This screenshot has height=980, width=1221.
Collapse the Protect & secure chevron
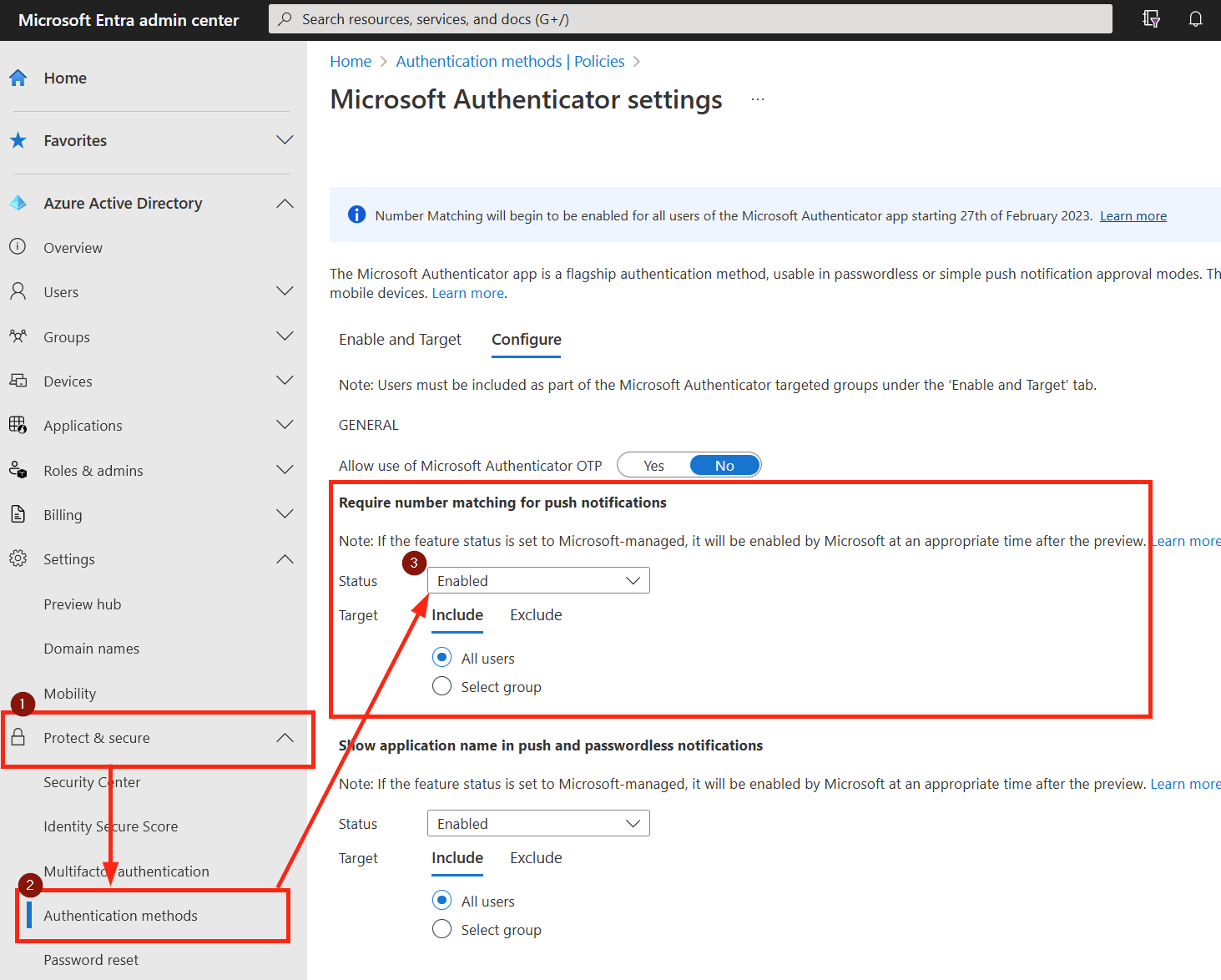pyautogui.click(x=285, y=737)
